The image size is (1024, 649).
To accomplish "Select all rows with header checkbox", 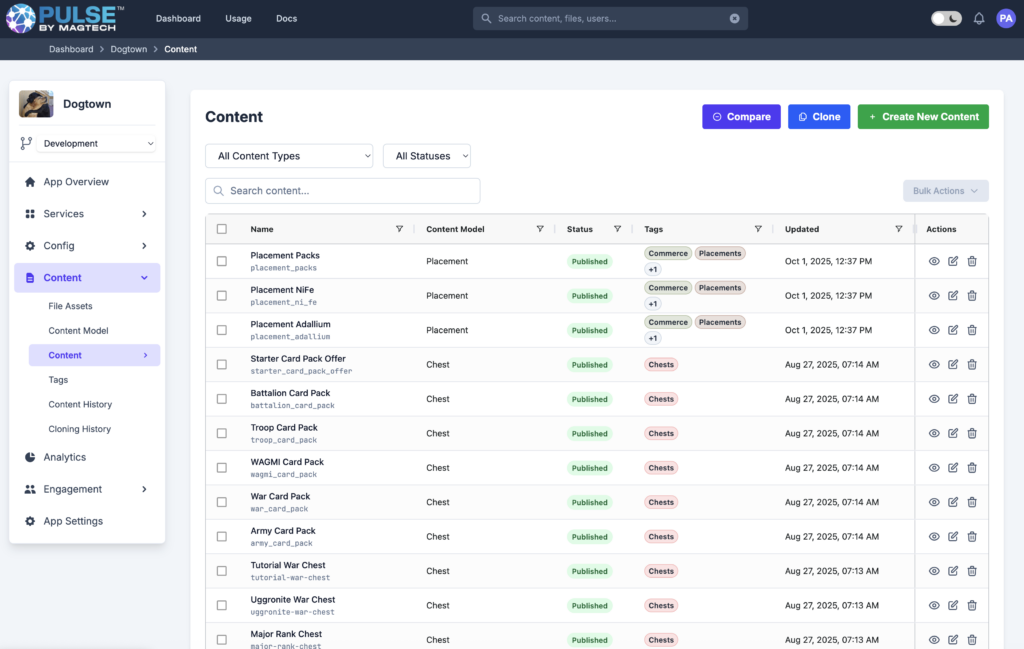I will coord(222,229).
